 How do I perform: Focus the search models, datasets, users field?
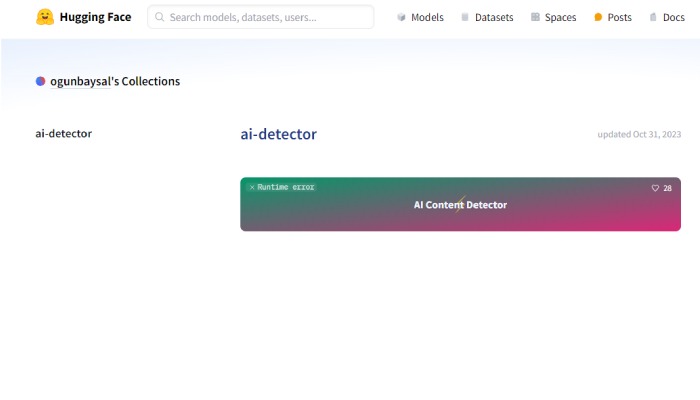(x=261, y=17)
